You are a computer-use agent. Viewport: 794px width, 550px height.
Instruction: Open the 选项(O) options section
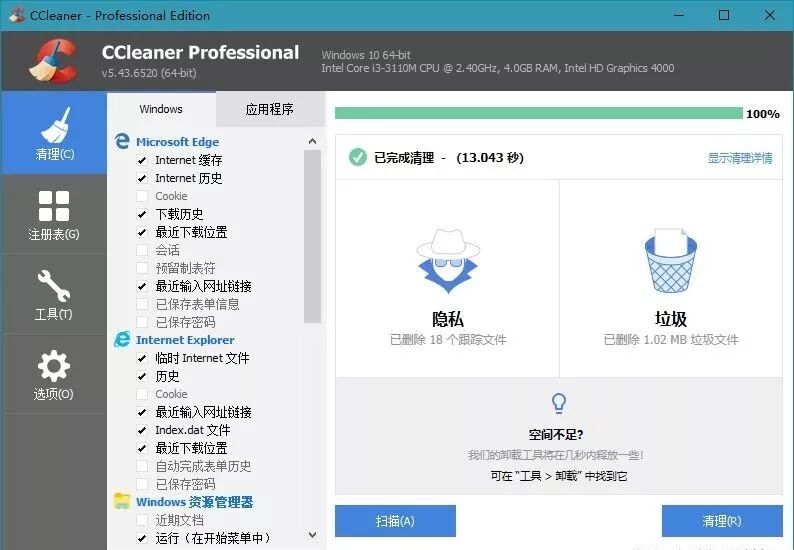click(54, 374)
